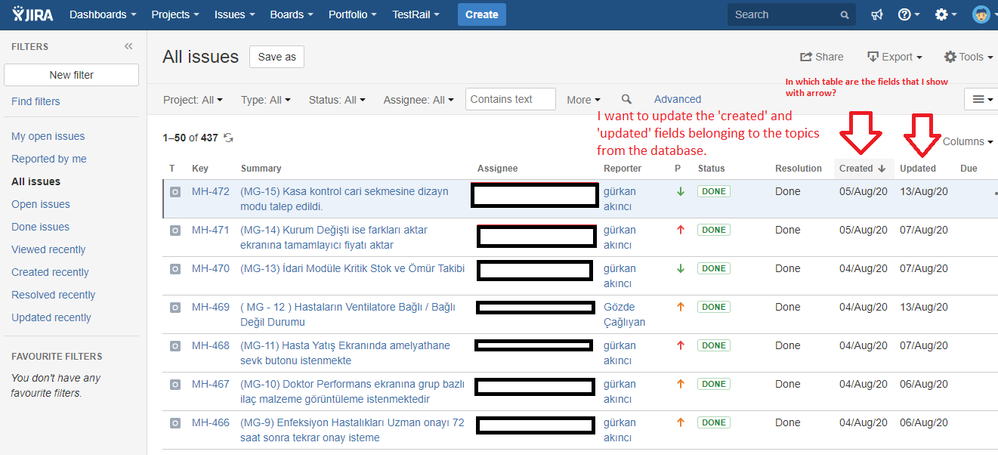Click the issue type icon for MH-468

175,346
